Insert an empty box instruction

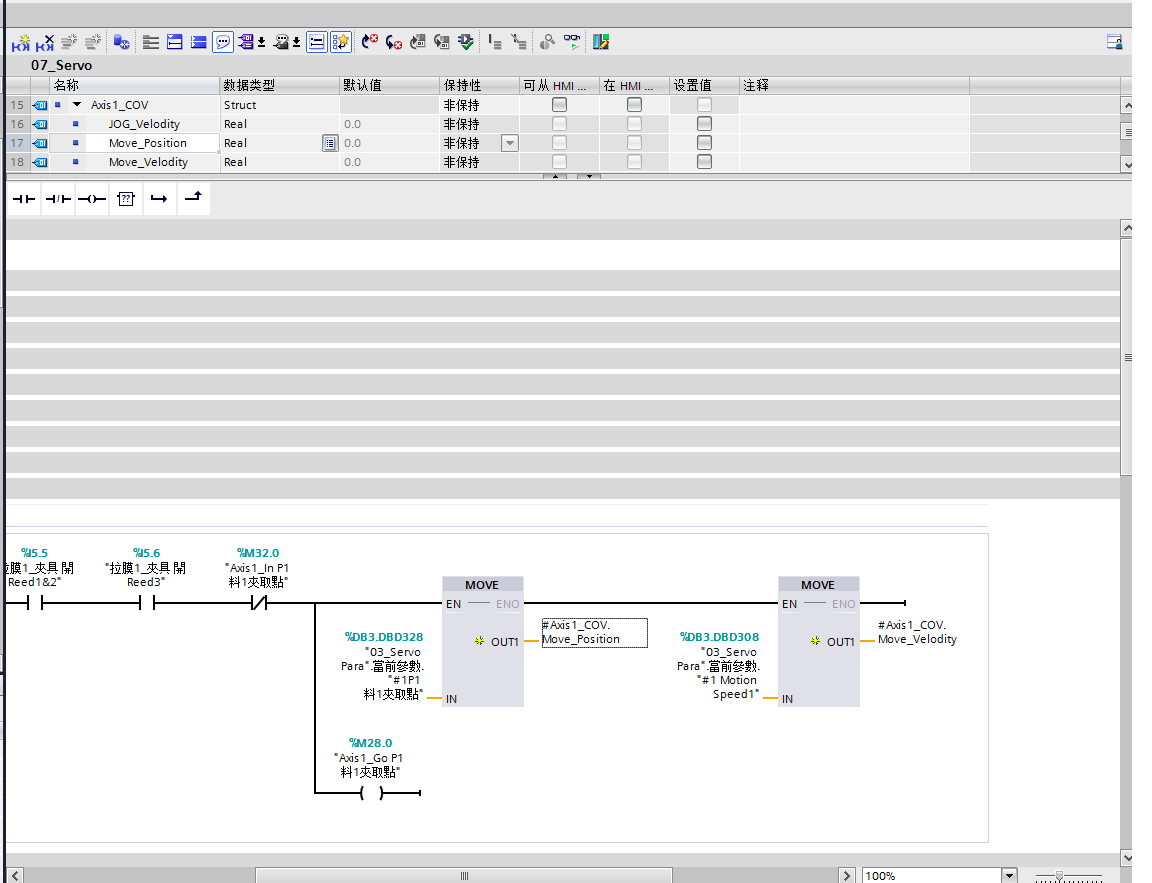click(126, 199)
